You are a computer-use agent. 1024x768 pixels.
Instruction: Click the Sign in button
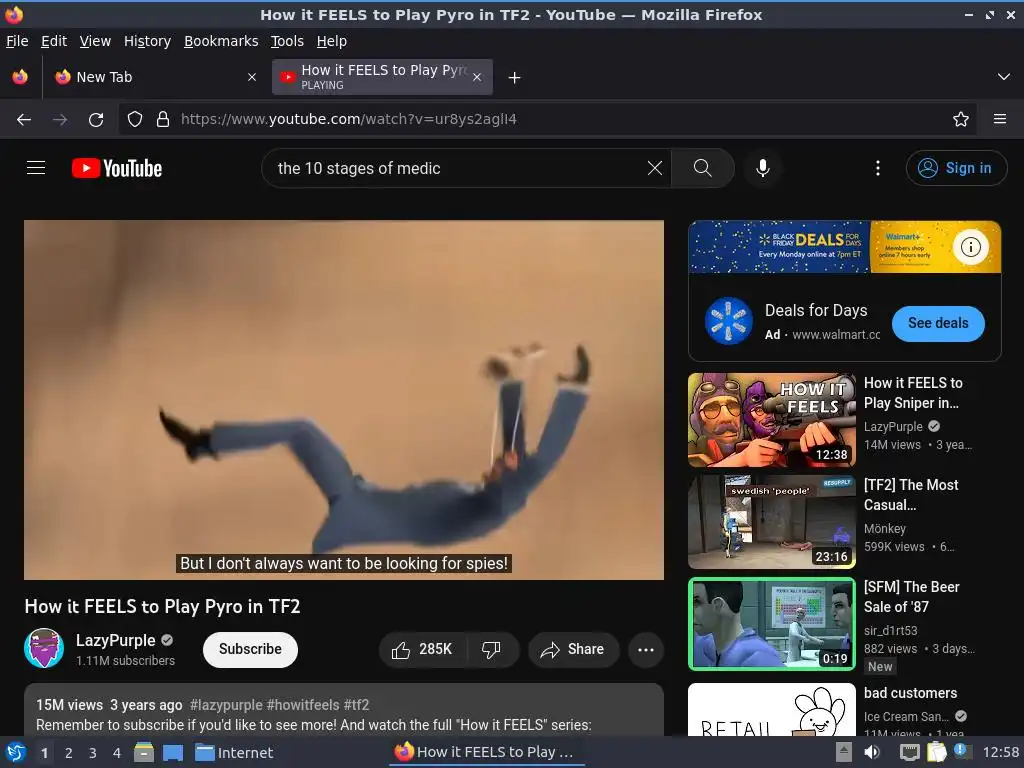tap(956, 168)
